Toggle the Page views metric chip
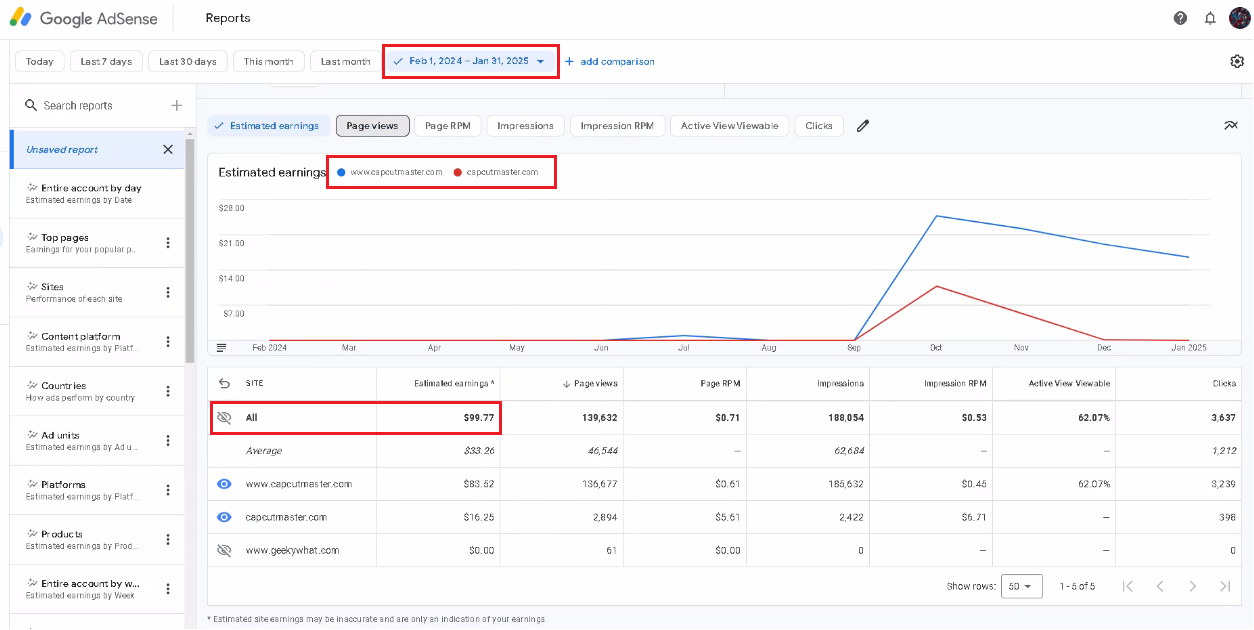The image size is (1254, 630). point(371,126)
